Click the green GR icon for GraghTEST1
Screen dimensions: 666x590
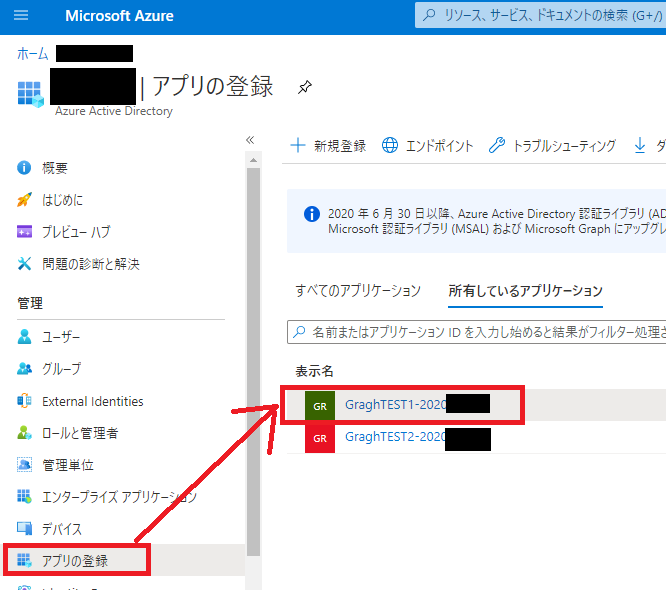(320, 406)
